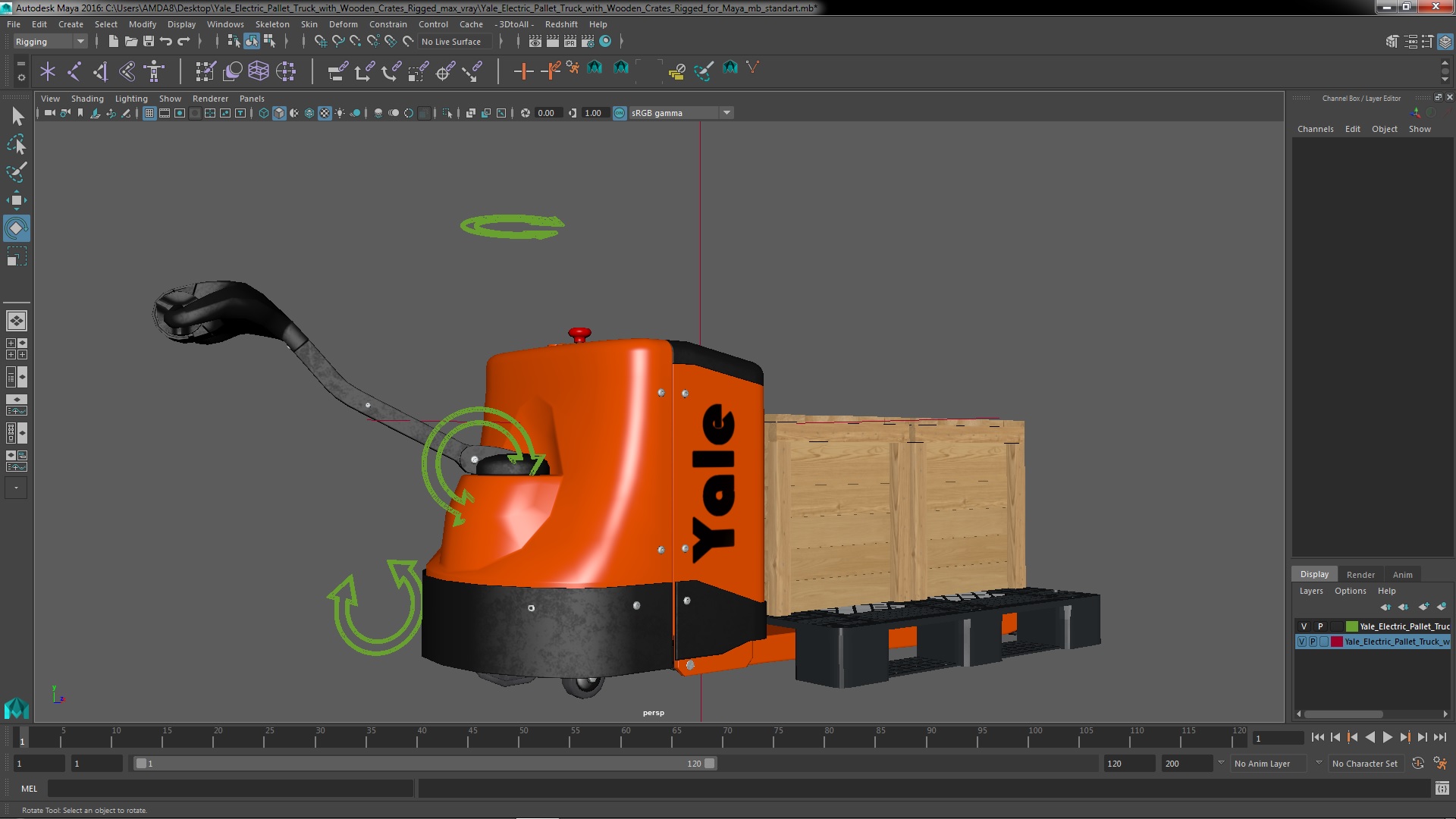Open shelf options gear menu
This screenshot has height=819, width=1456.
click(x=20, y=77)
